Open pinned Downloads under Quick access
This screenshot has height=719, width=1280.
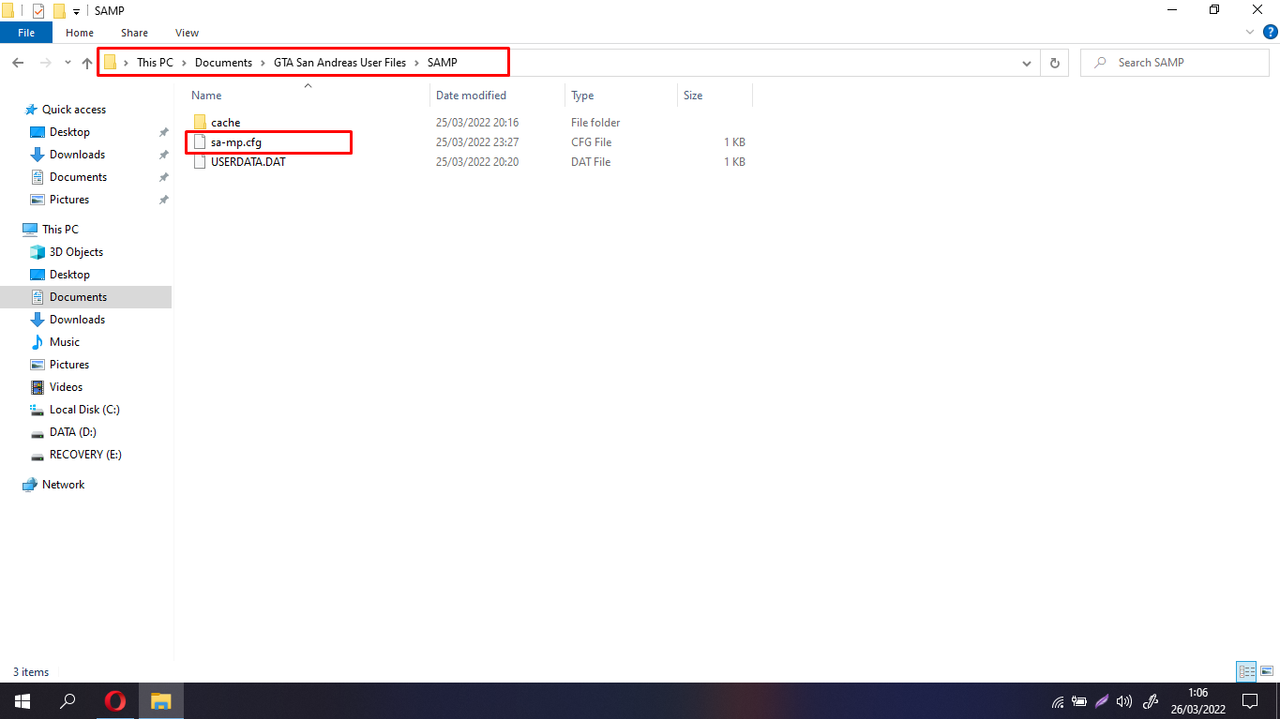[x=77, y=154]
